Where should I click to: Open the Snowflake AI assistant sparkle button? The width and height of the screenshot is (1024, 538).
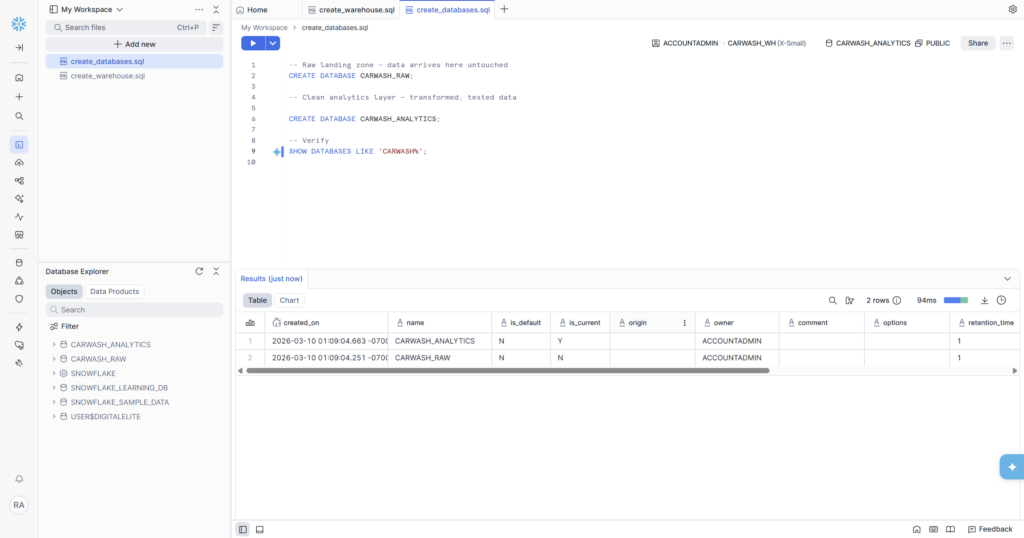click(x=1011, y=467)
